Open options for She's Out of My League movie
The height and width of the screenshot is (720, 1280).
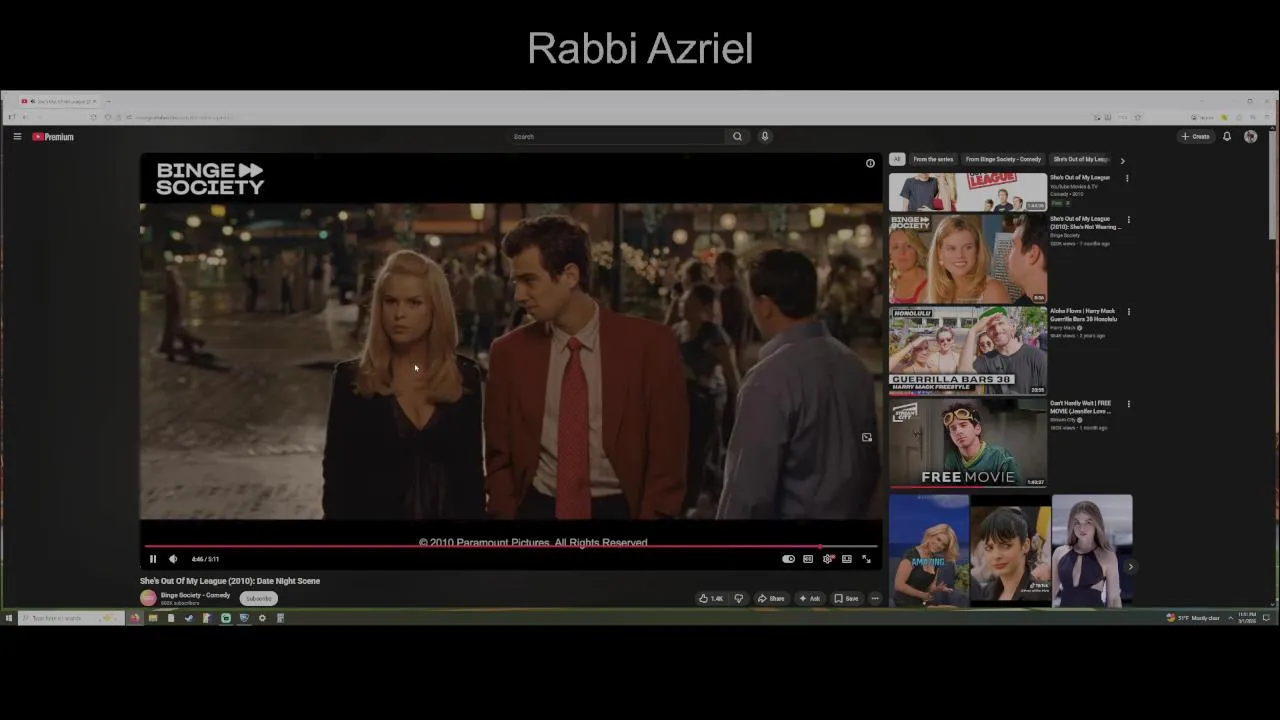1127,179
